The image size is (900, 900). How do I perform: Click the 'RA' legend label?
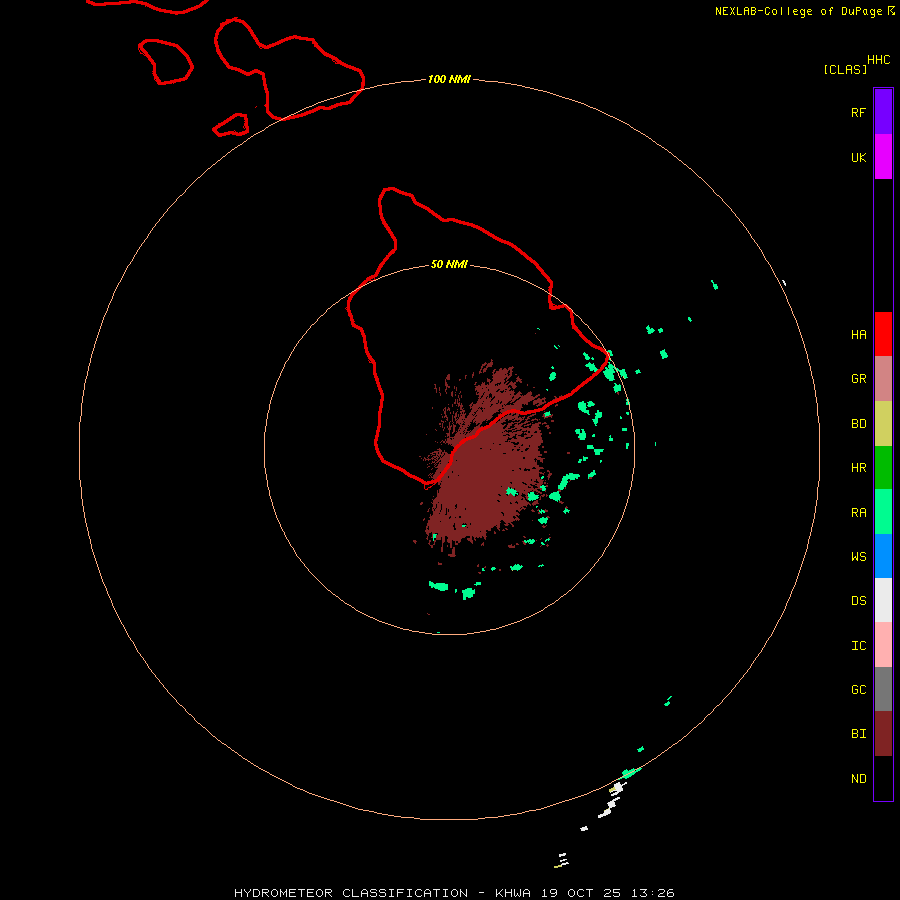click(x=858, y=513)
